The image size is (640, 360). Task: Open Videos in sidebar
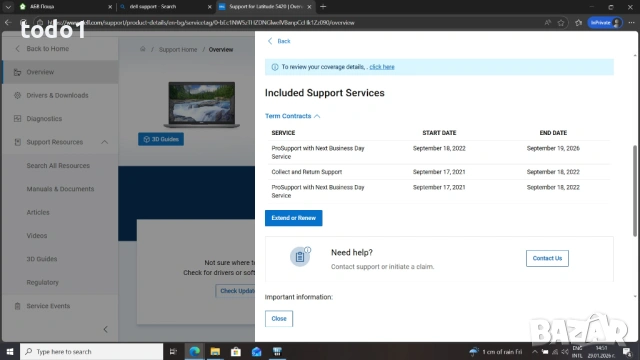pyautogui.click(x=37, y=236)
